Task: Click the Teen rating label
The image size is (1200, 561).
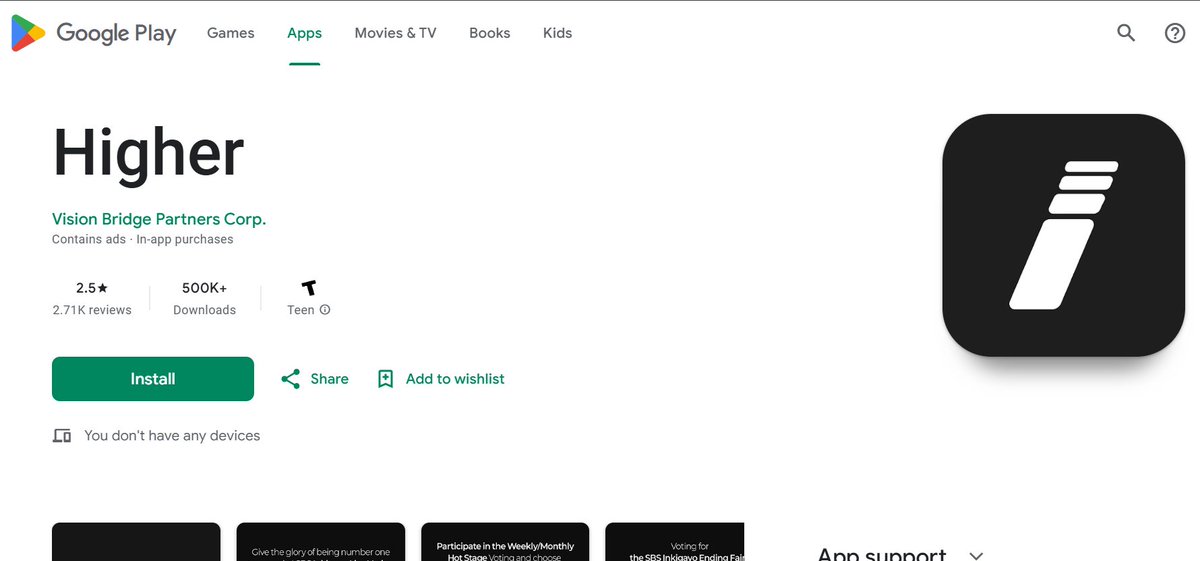Action: coord(301,310)
